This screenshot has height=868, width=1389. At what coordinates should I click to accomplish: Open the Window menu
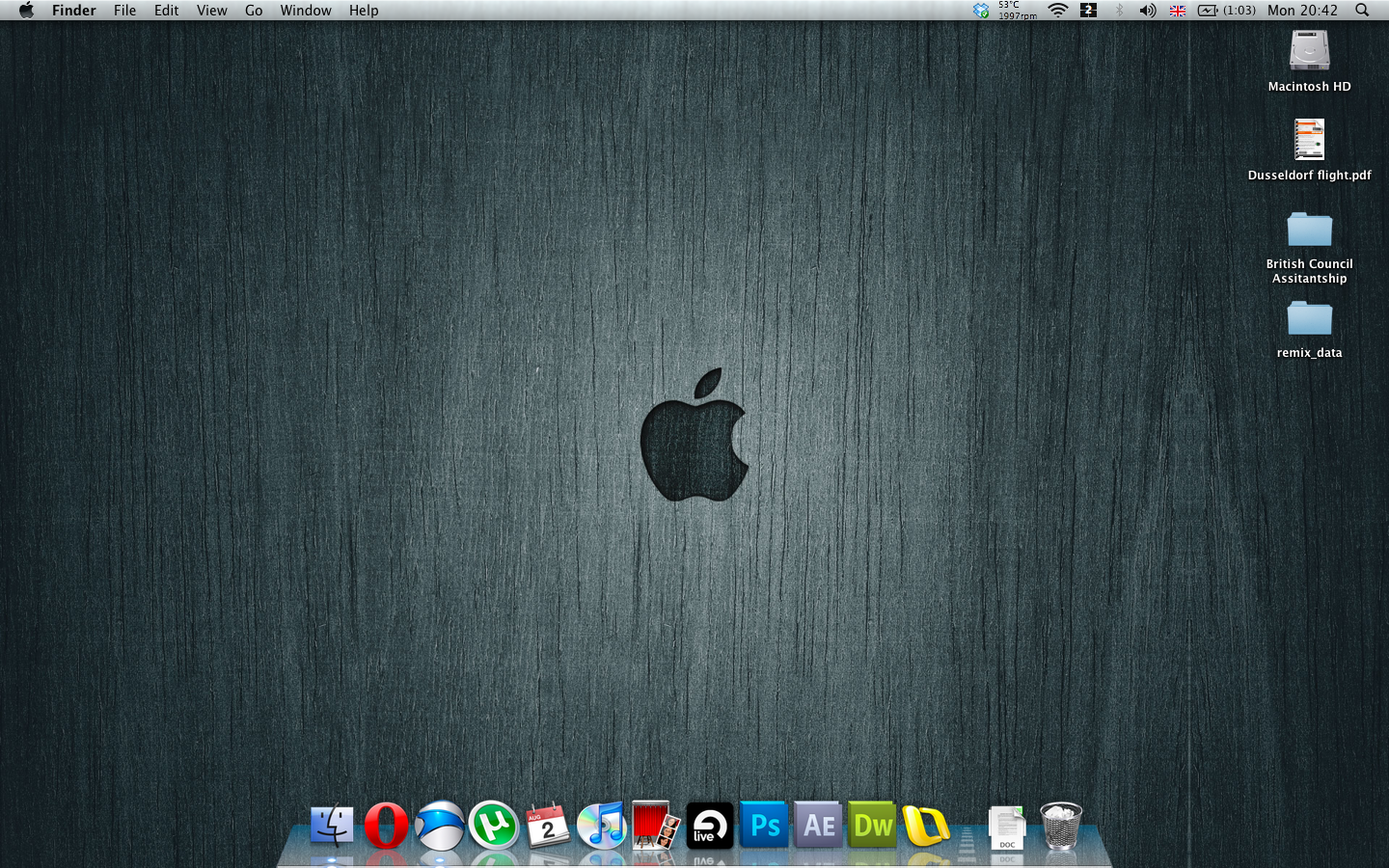[306, 11]
